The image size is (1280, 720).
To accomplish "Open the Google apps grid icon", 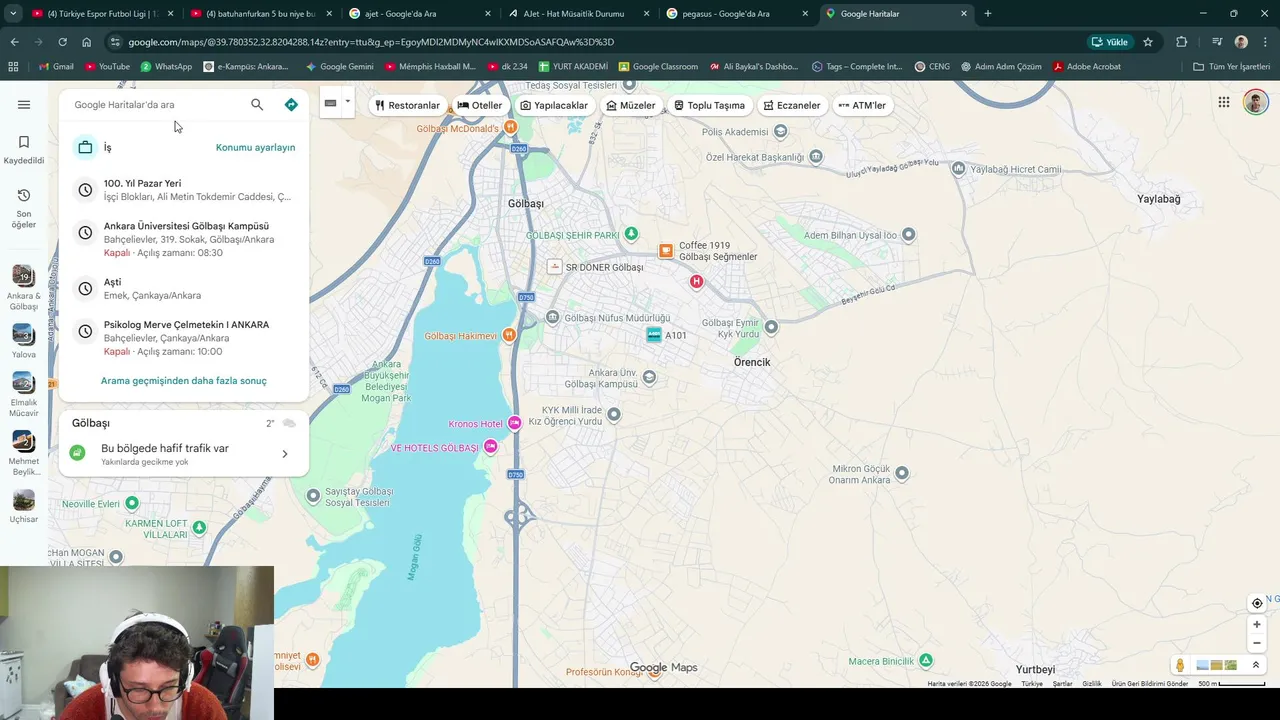I will tap(1224, 102).
